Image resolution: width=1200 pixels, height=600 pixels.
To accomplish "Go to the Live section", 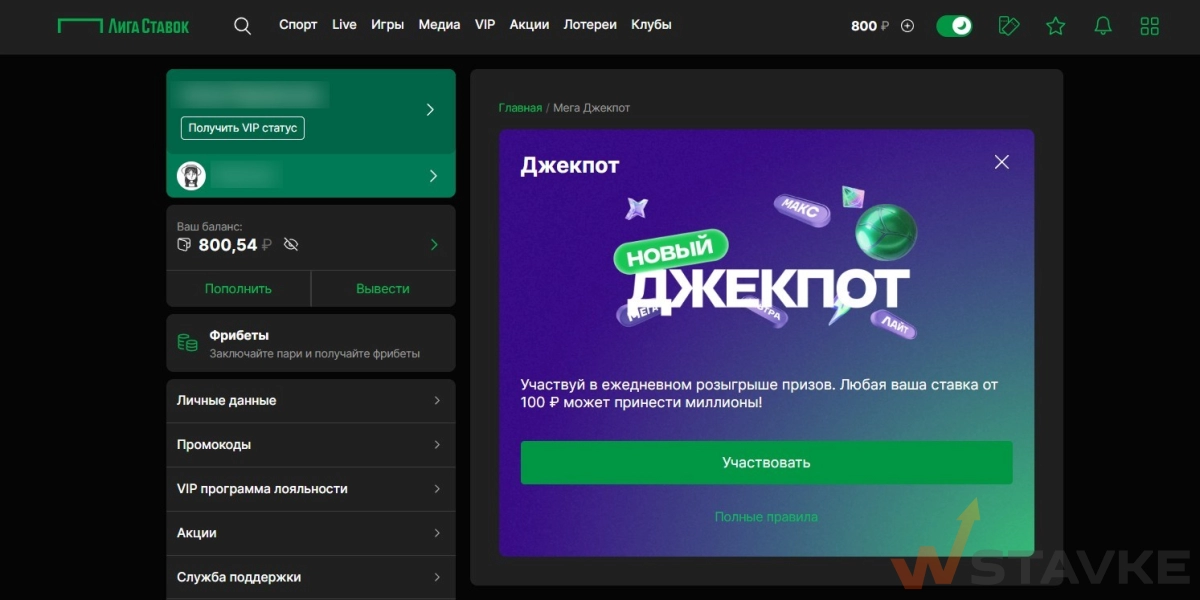I will point(344,25).
